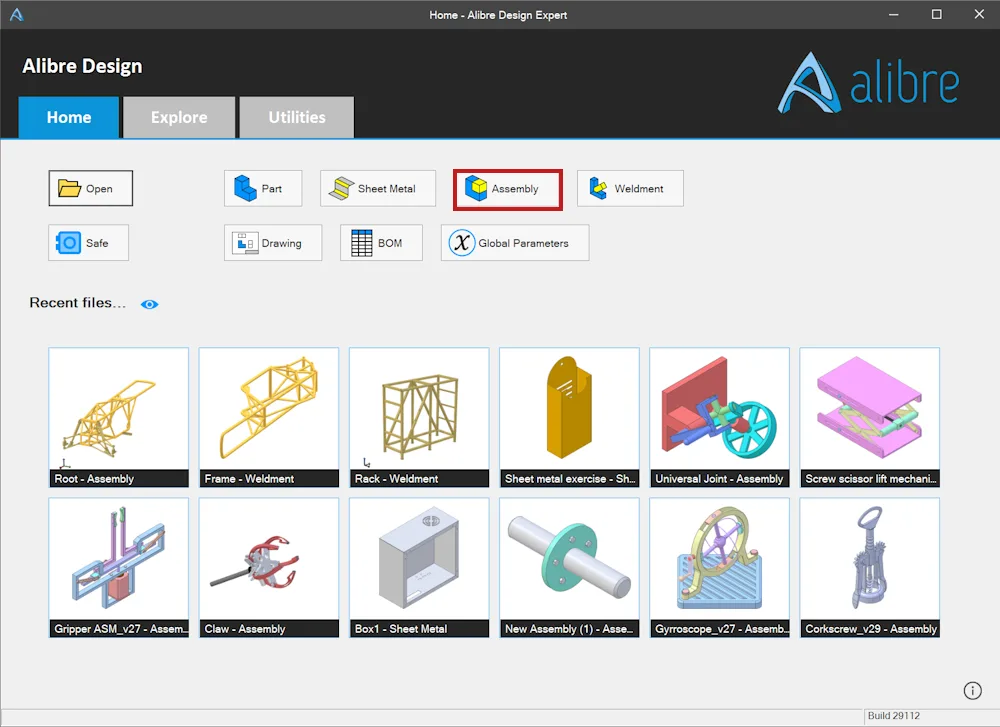Viewport: 1000px width, 727px height.
Task: Minimize the Alibre Design window
Action: (893, 15)
